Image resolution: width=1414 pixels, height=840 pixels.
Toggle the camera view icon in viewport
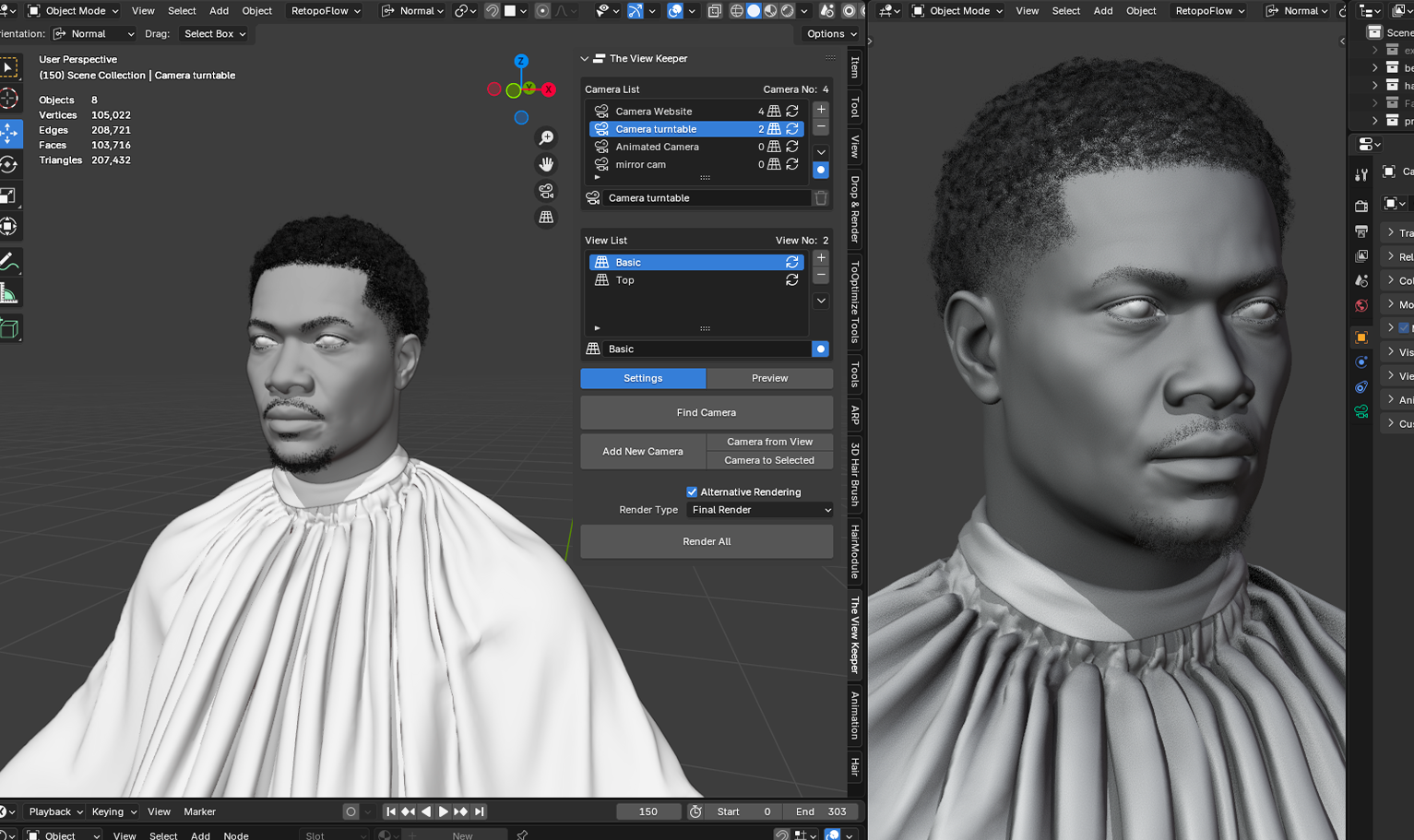(546, 191)
